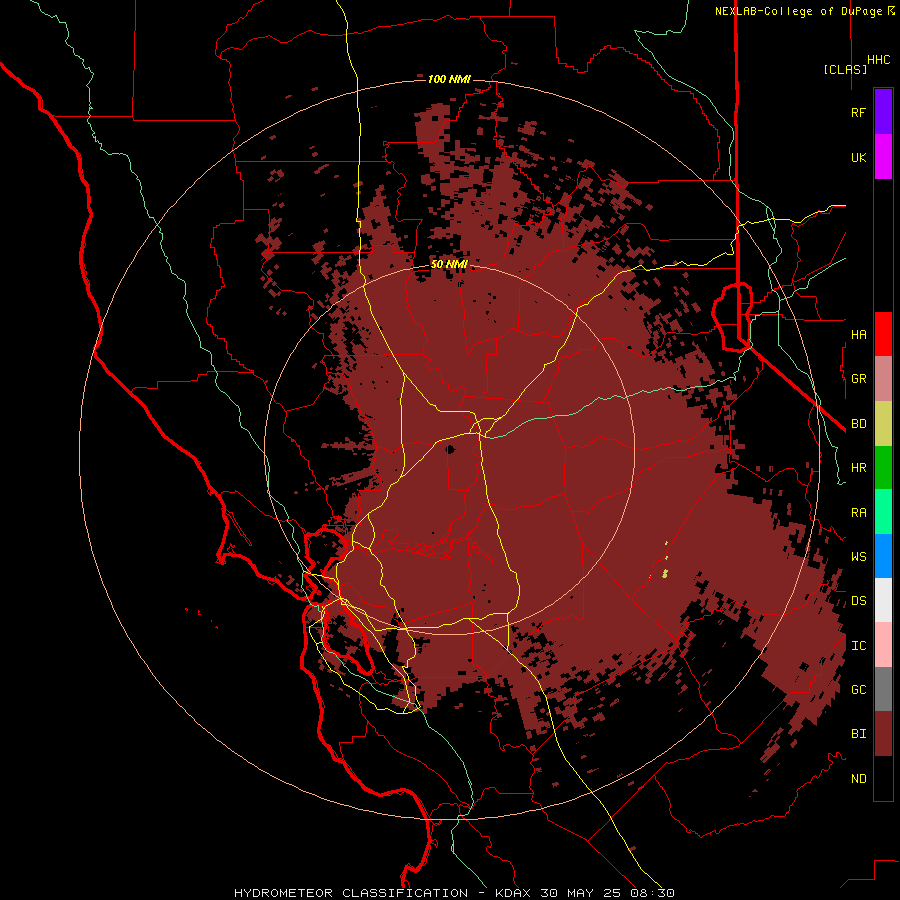The width and height of the screenshot is (900, 900).
Task: Click the "IC" legend label
Action: 858,646
